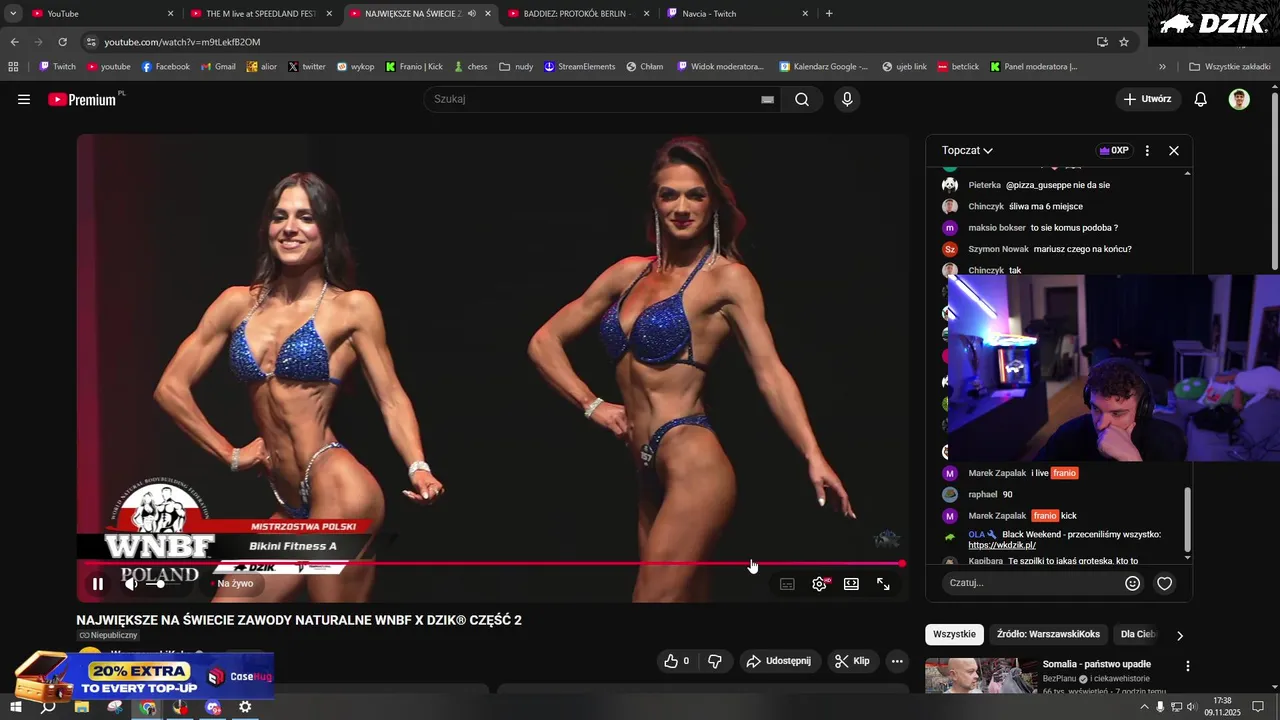The height and width of the screenshot is (720, 1280).
Task: Open the chat three-dot options menu
Action: coord(1147,150)
